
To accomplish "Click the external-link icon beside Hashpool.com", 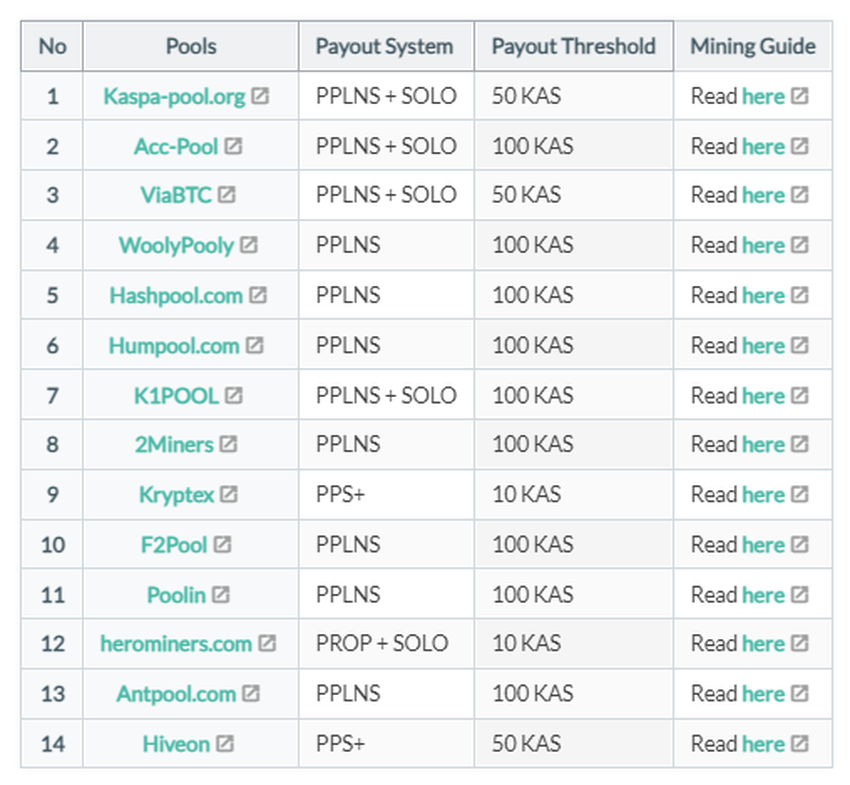I will click(258, 295).
